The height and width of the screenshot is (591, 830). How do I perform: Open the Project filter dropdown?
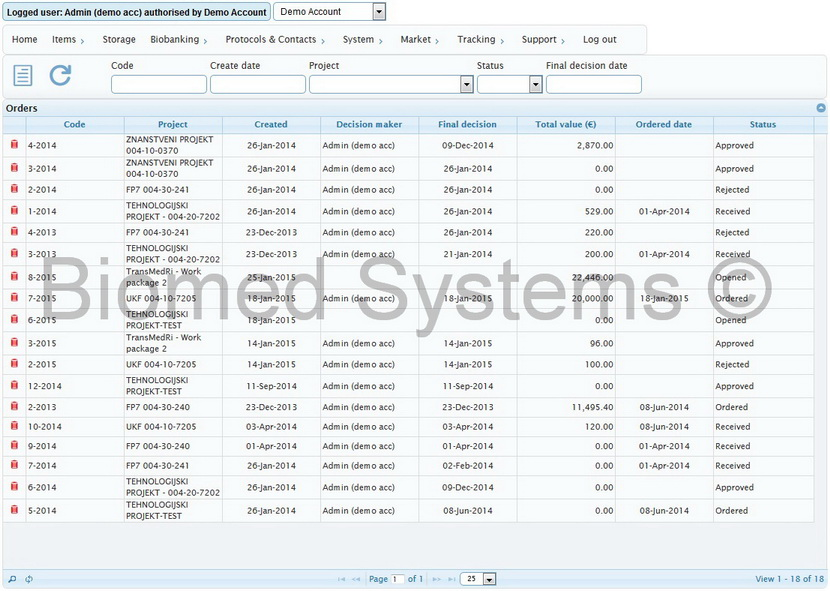(466, 84)
